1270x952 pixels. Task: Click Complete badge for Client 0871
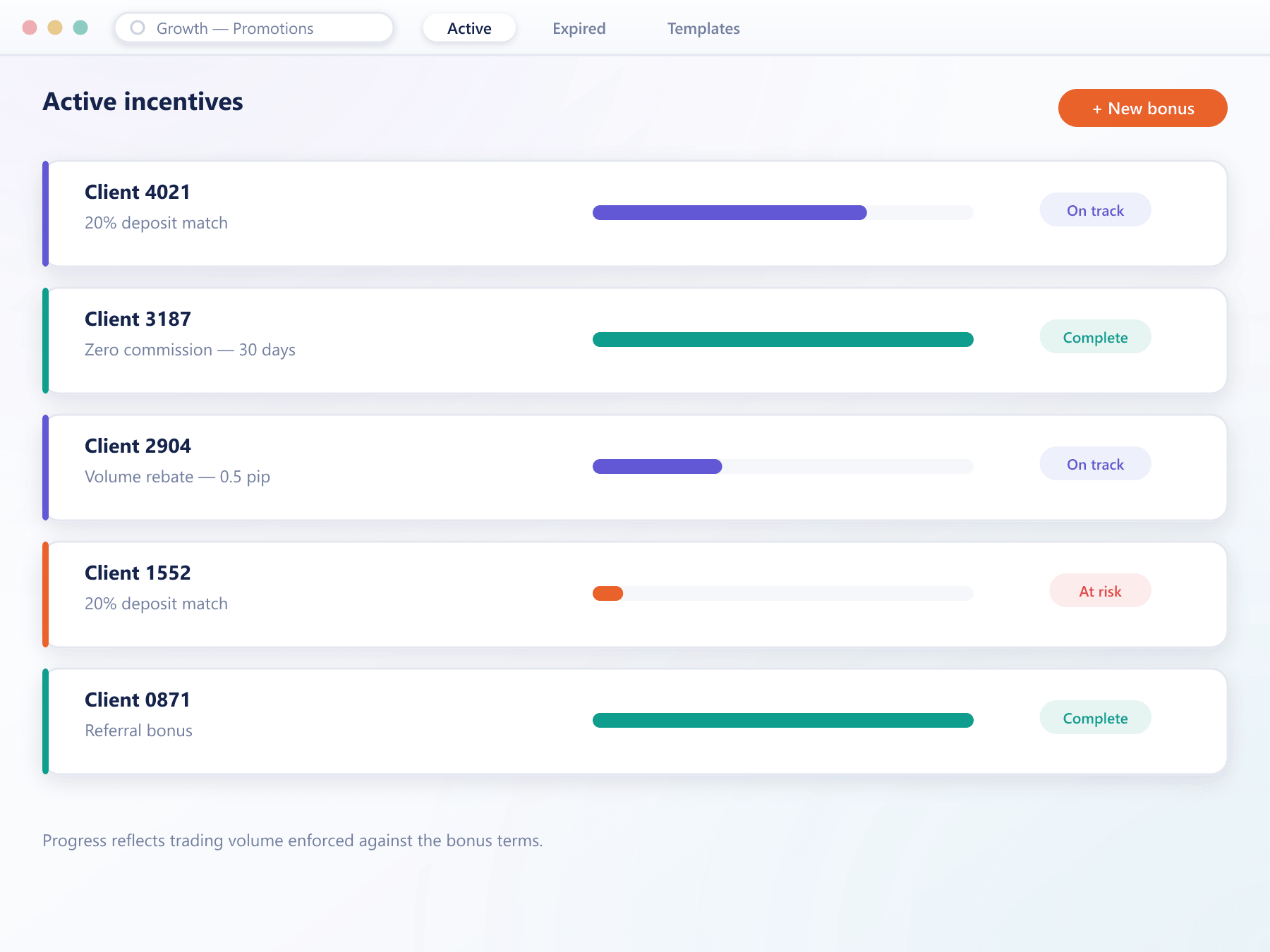pos(1095,718)
